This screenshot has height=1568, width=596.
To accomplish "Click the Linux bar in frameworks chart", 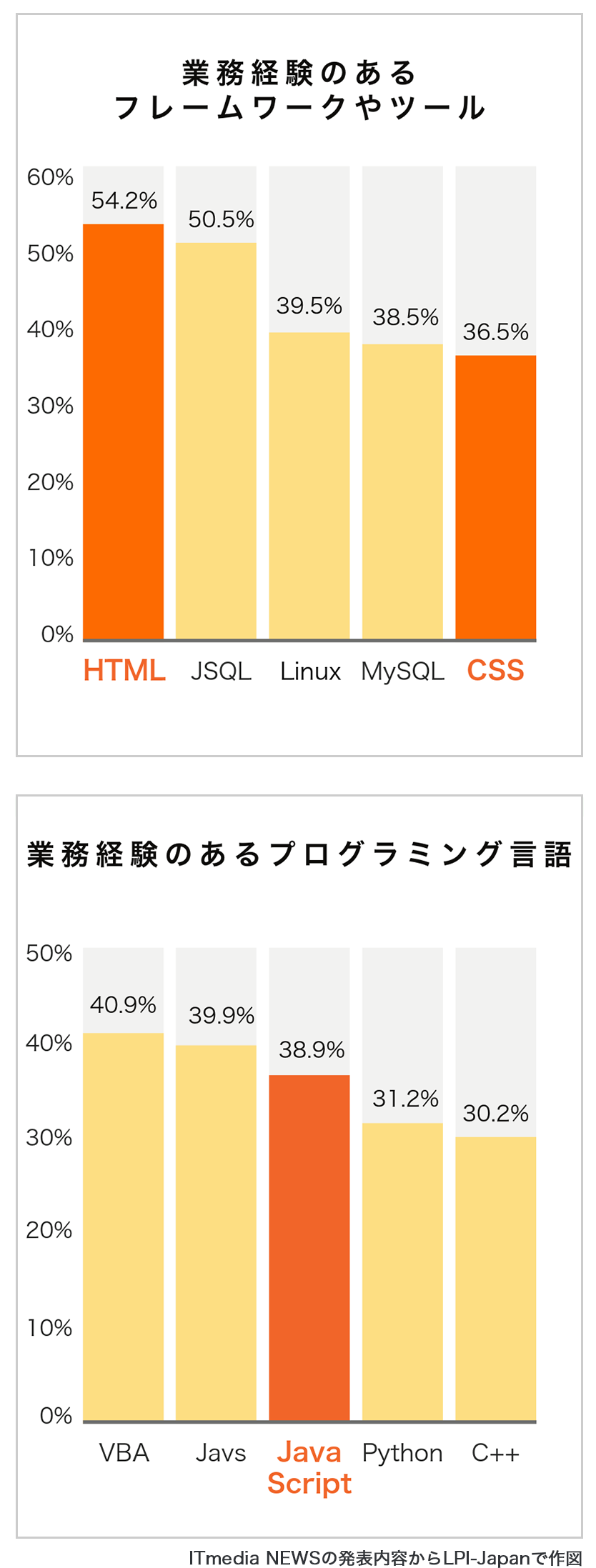I will click(x=309, y=485).
